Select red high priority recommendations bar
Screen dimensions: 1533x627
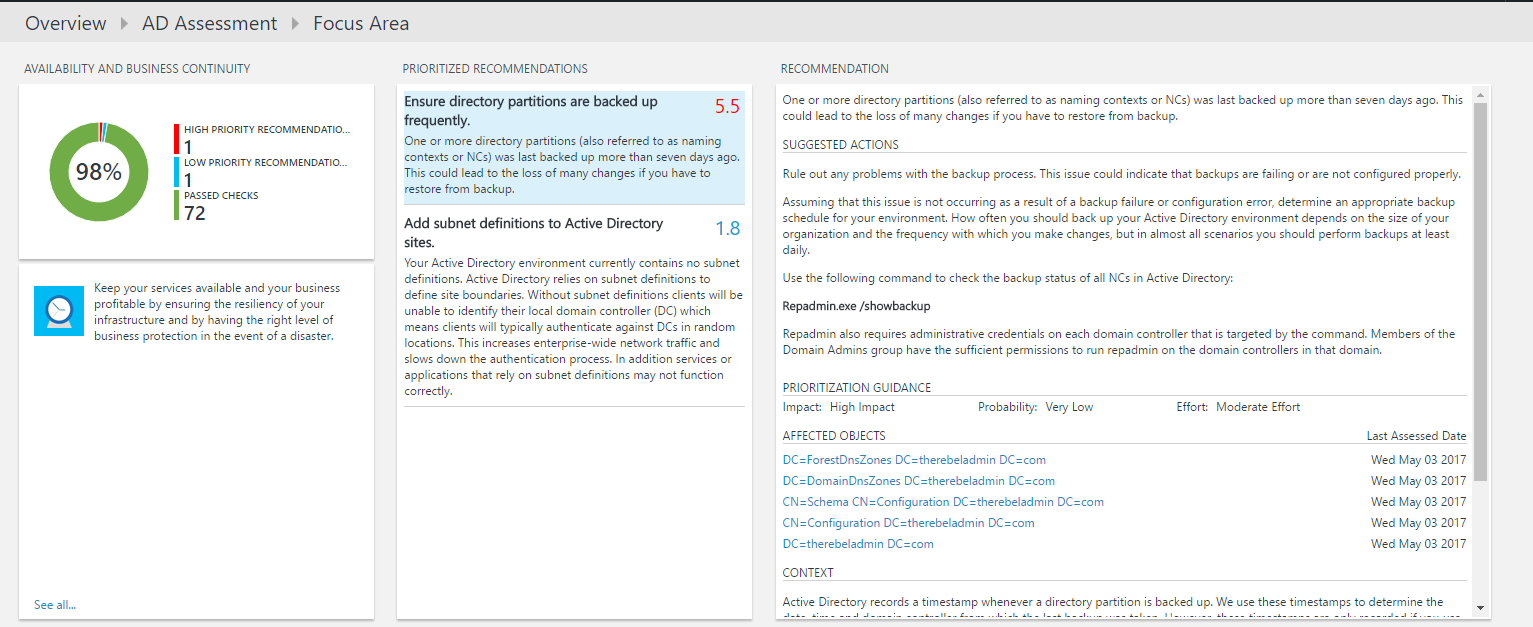[x=177, y=139]
